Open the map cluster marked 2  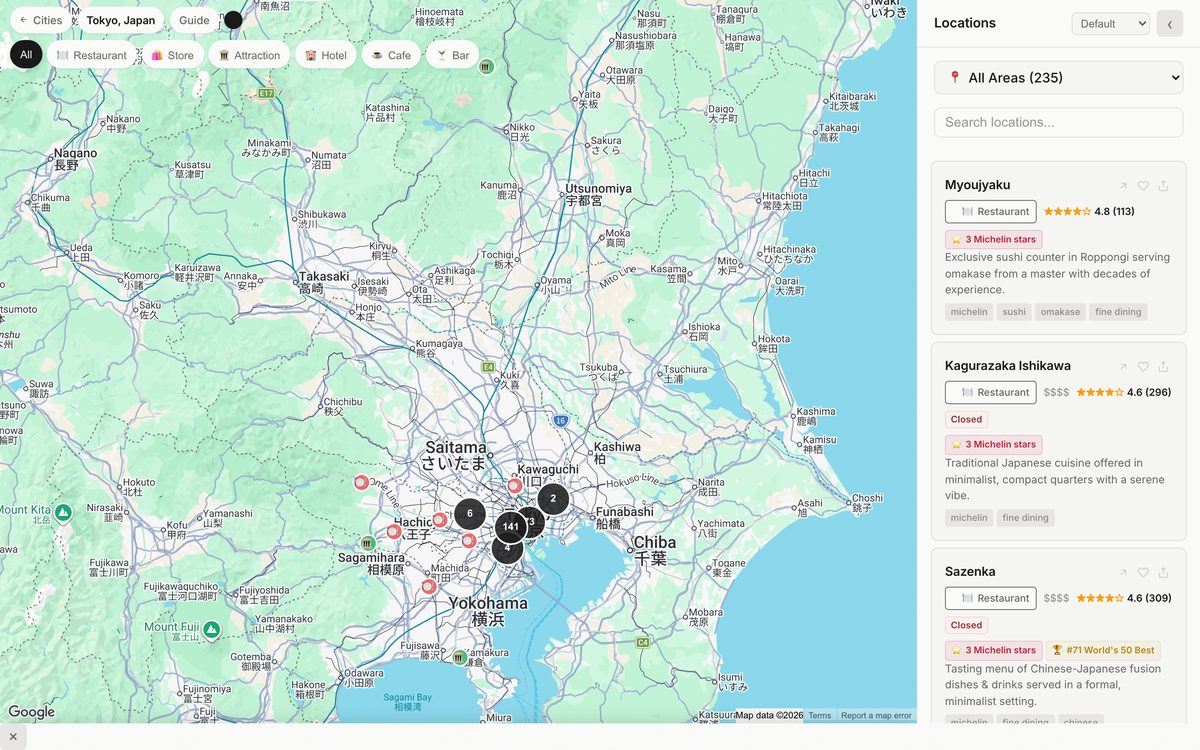[x=553, y=498]
